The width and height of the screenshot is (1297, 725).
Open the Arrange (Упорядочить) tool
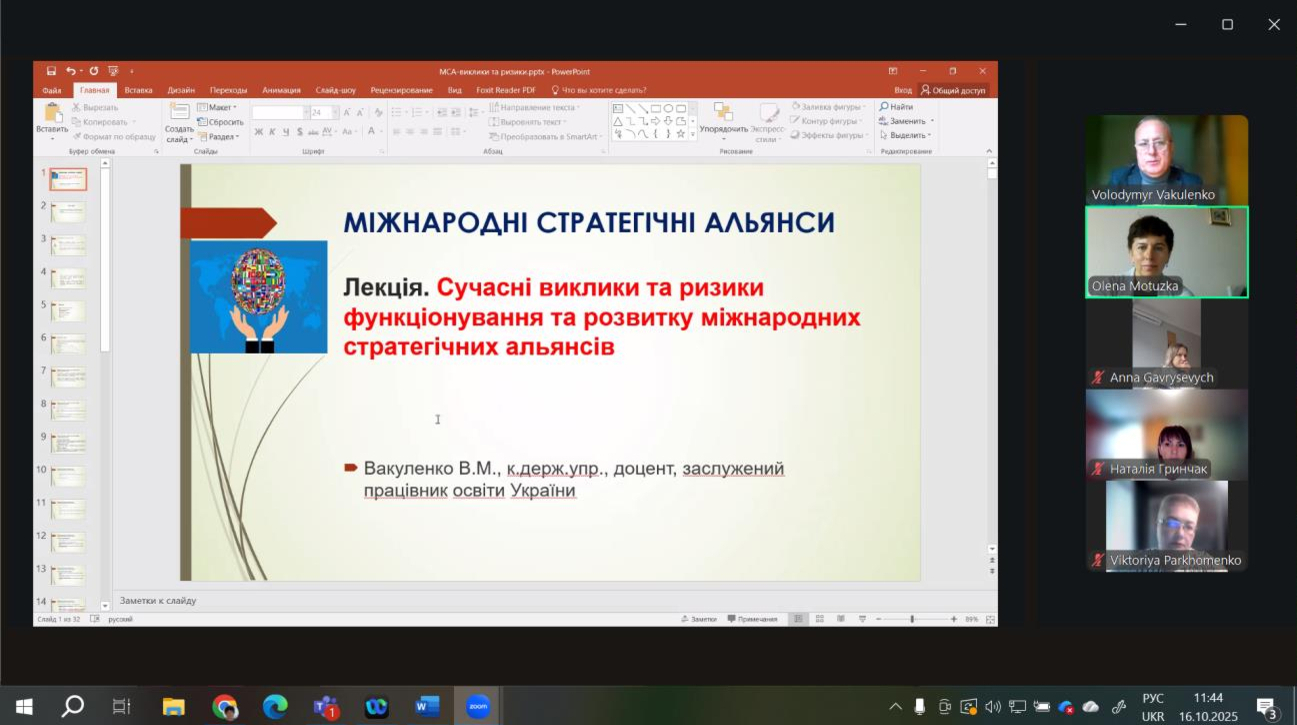coord(723,118)
